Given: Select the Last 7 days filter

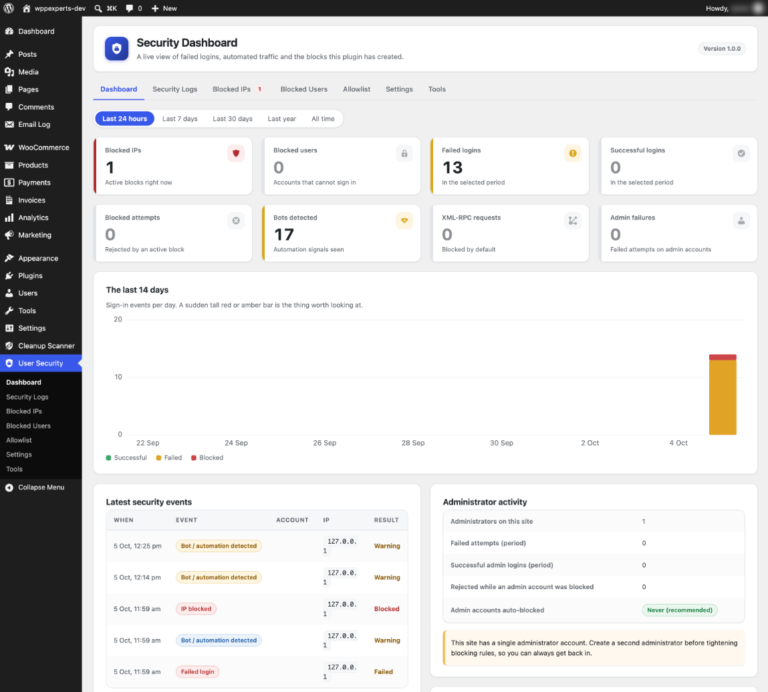Looking at the screenshot, I should (x=180, y=119).
